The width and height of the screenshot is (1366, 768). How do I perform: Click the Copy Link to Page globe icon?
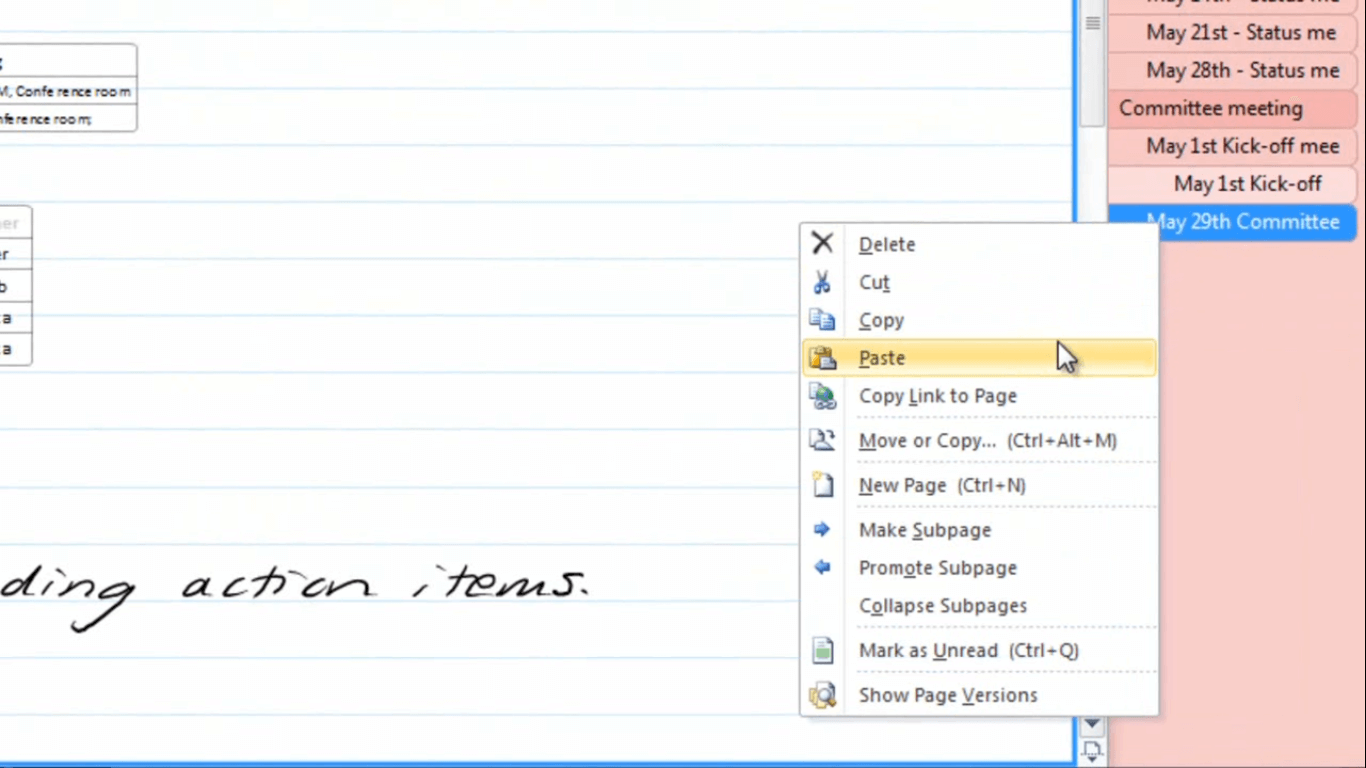click(822, 396)
